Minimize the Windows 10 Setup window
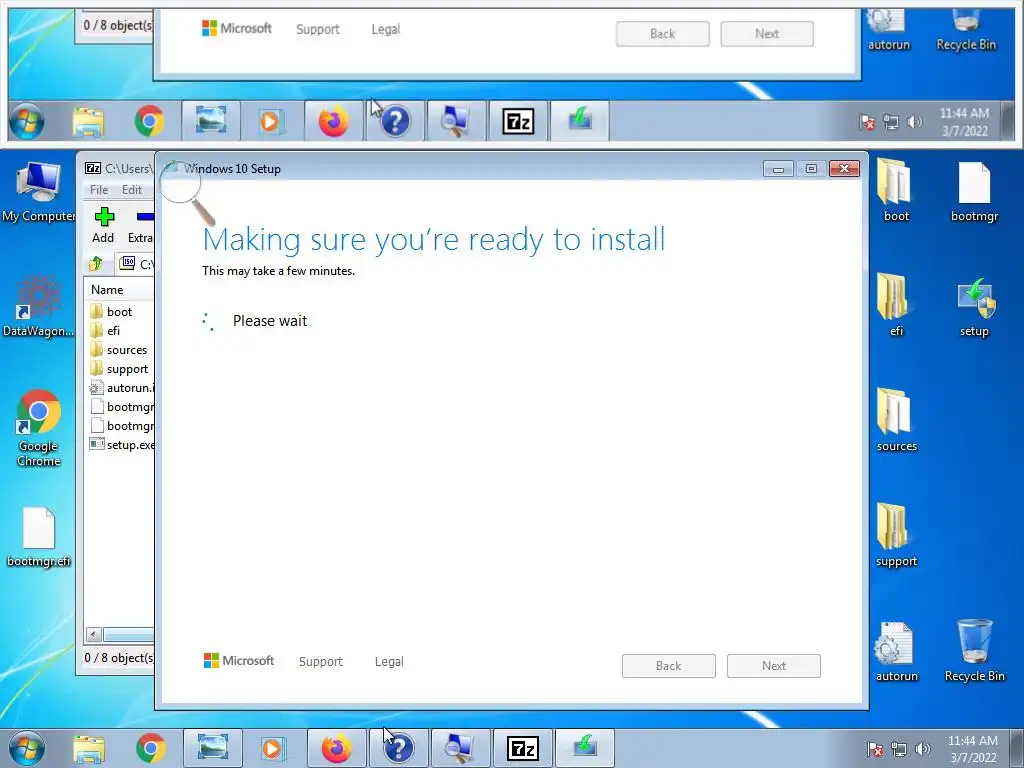1024x768 pixels. tap(778, 169)
